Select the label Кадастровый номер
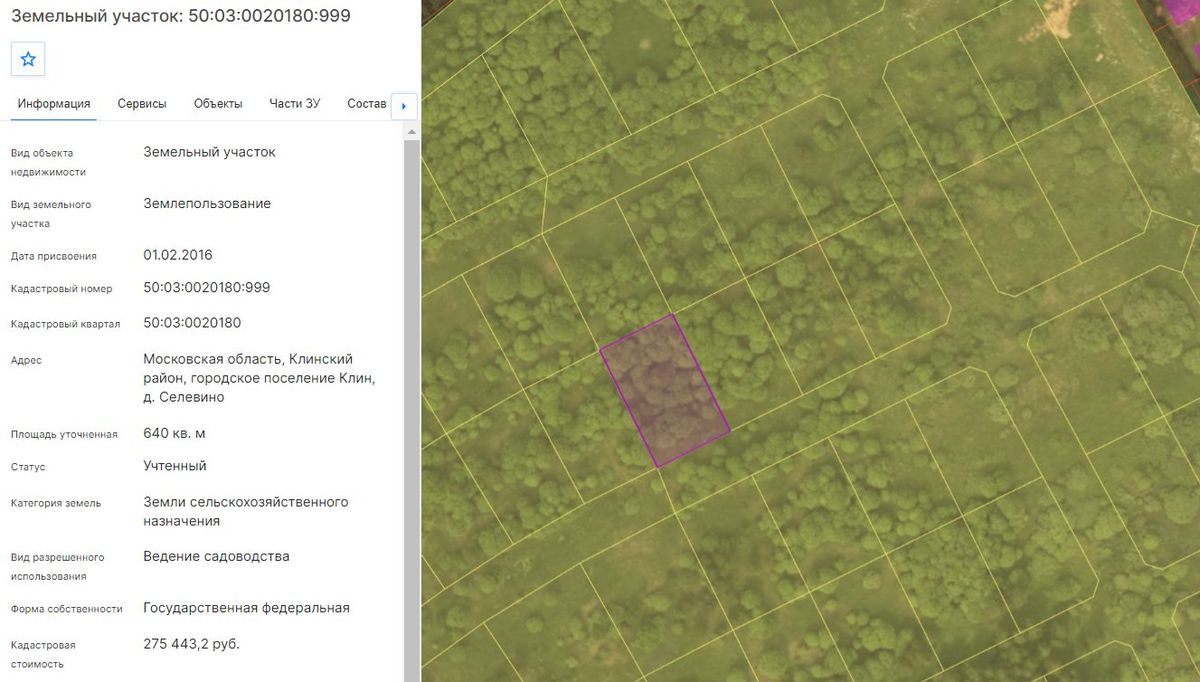Image resolution: width=1200 pixels, height=682 pixels. click(x=62, y=289)
